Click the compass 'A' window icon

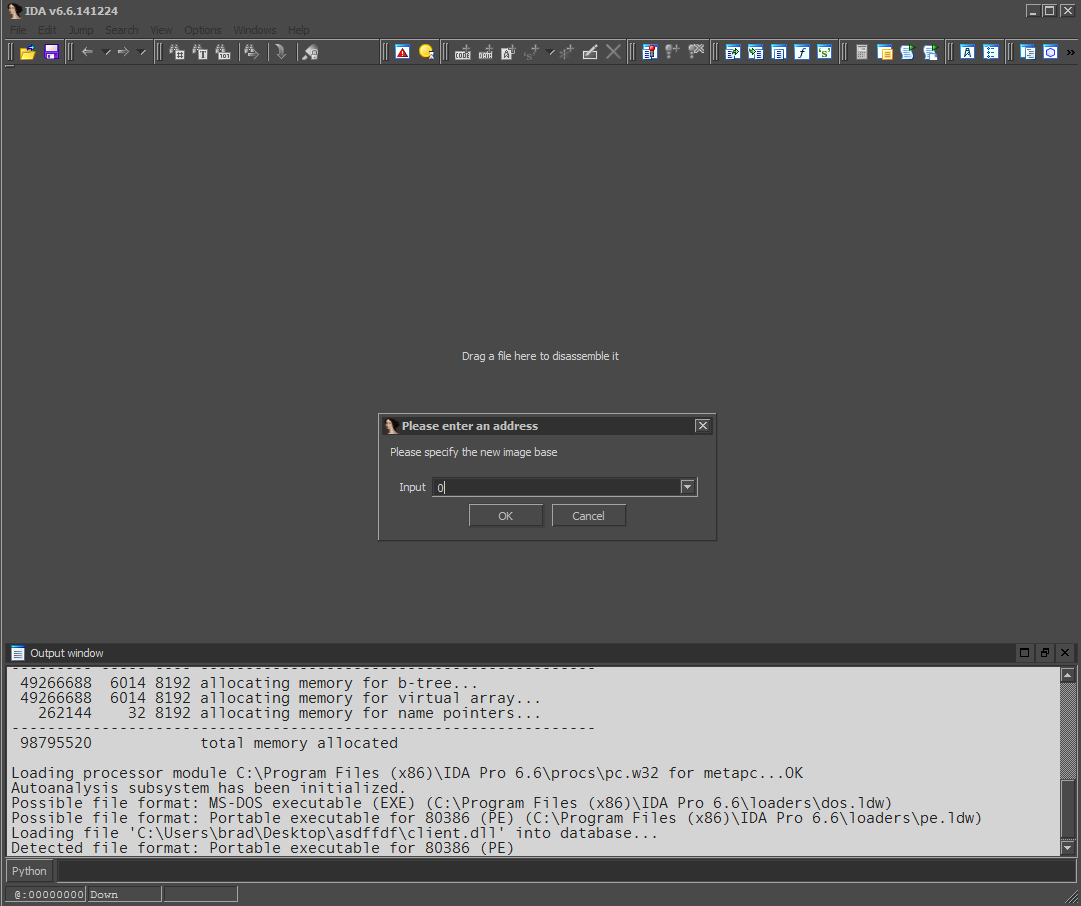(x=967, y=52)
